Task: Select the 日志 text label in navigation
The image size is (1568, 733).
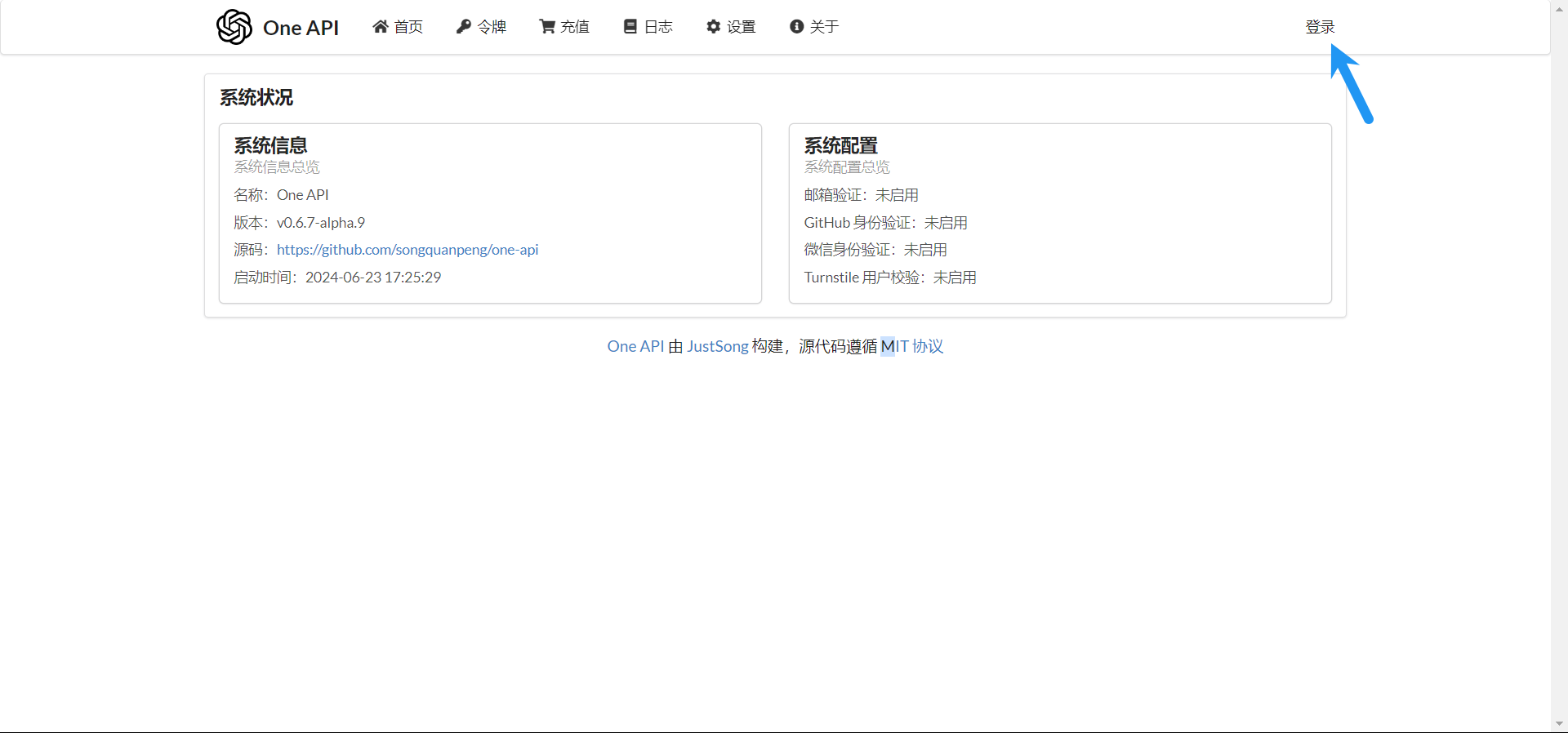Action: [658, 27]
